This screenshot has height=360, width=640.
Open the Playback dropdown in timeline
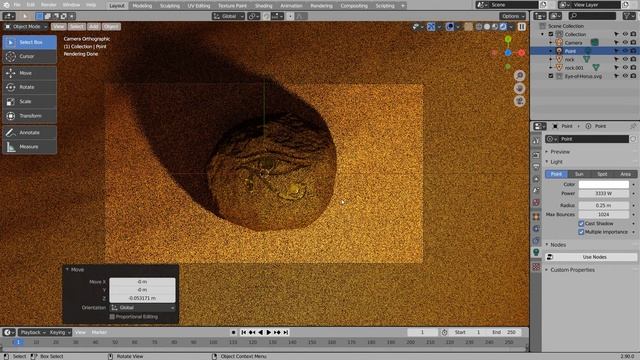(33, 332)
